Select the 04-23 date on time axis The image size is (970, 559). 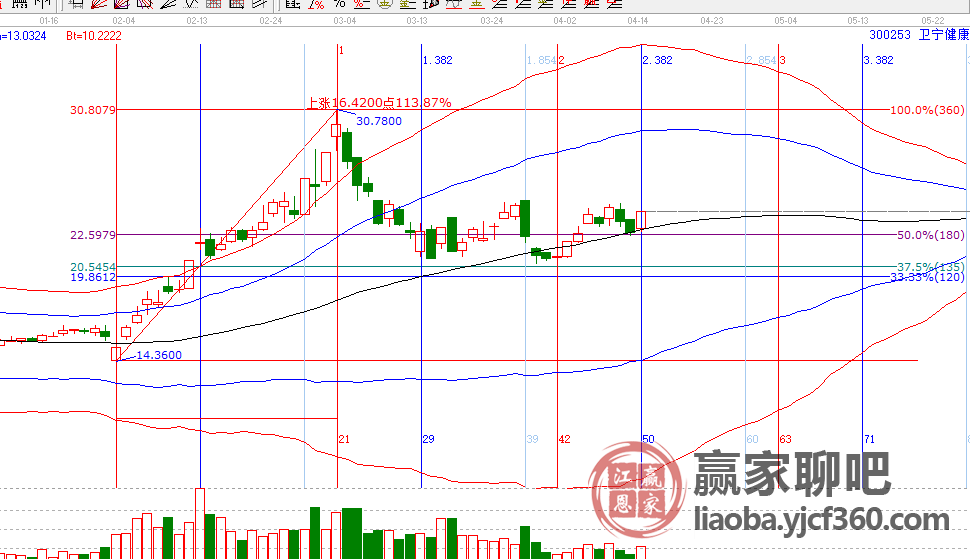pyautogui.click(x=712, y=20)
